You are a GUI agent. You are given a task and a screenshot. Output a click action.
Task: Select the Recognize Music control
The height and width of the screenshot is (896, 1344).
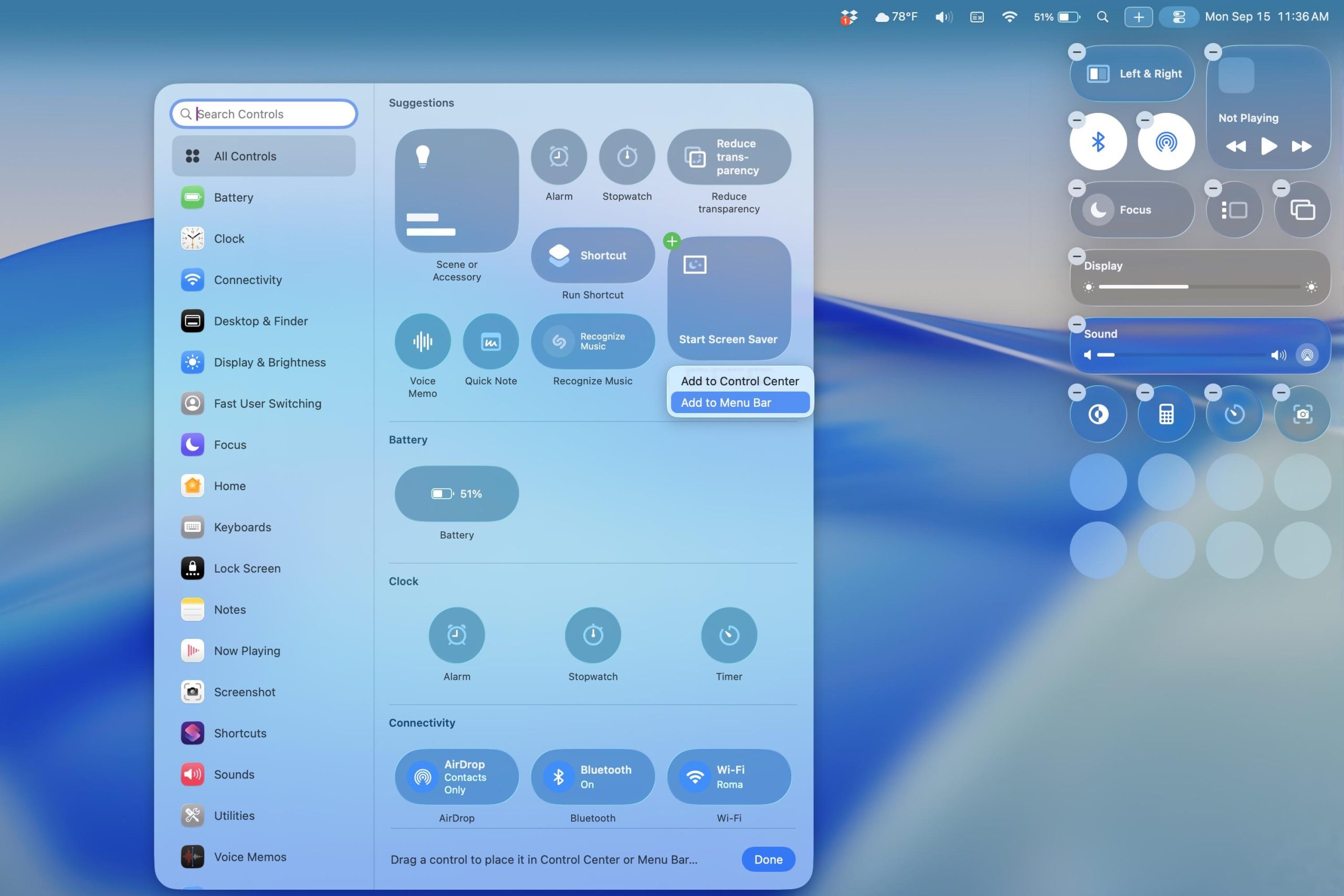point(592,341)
